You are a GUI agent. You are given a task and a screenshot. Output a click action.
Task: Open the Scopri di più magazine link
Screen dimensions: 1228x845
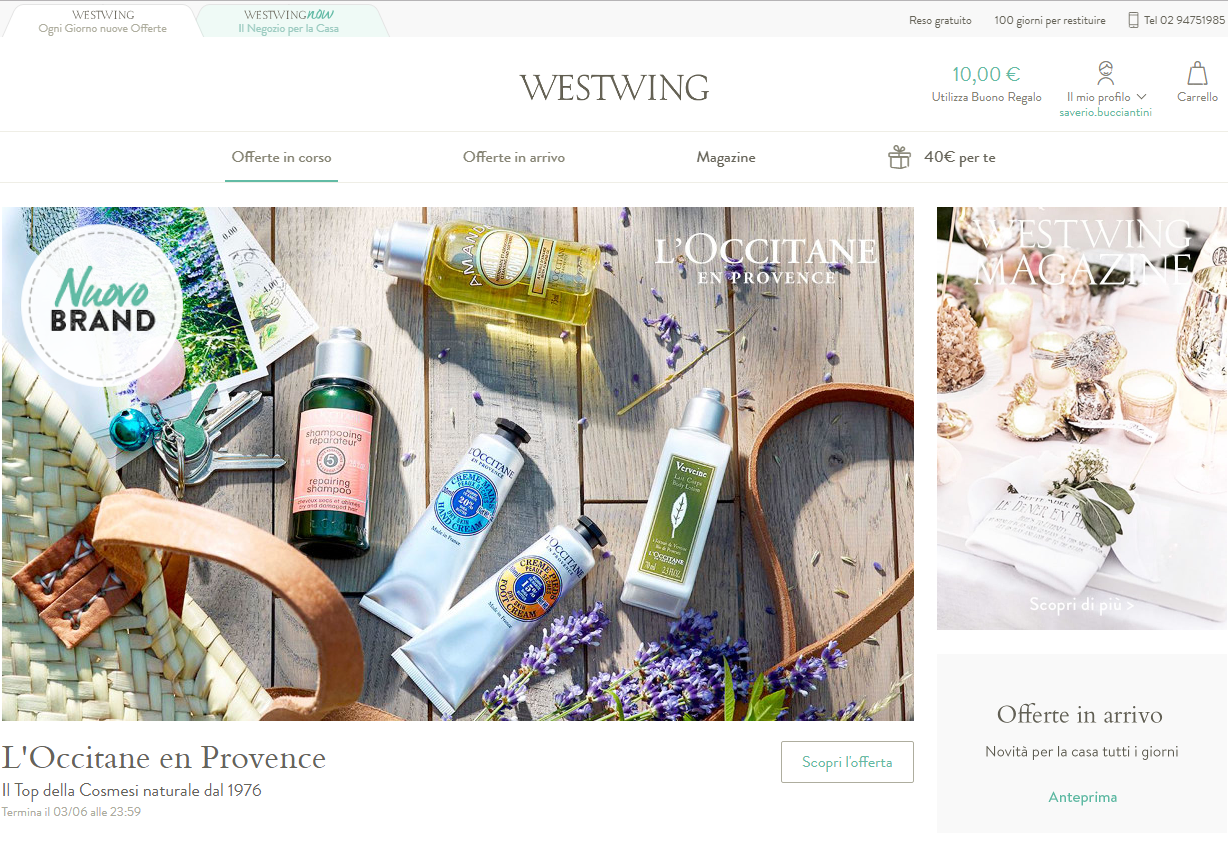click(x=1082, y=604)
